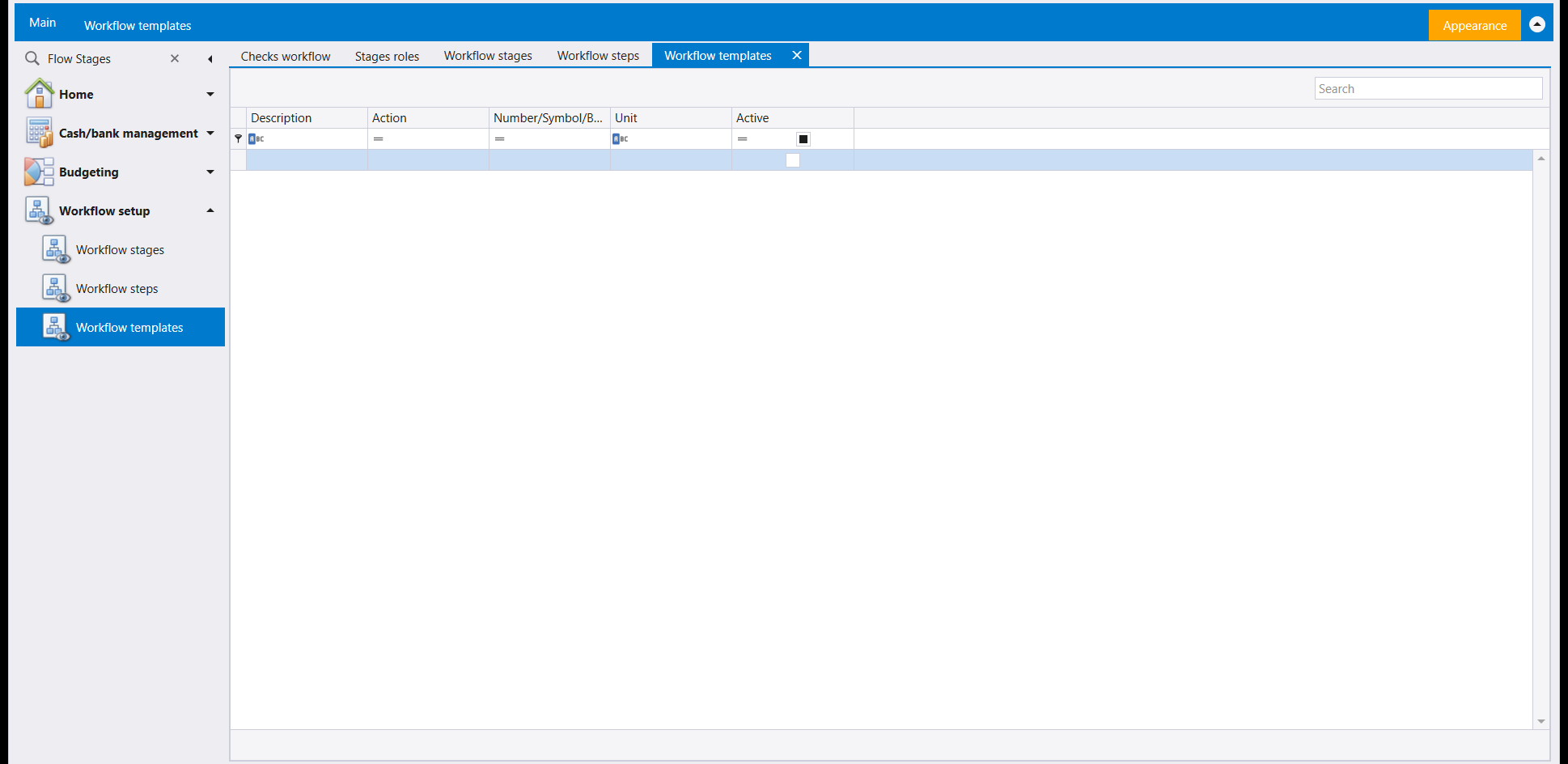Switch to Workflow steps tab

tap(598, 56)
